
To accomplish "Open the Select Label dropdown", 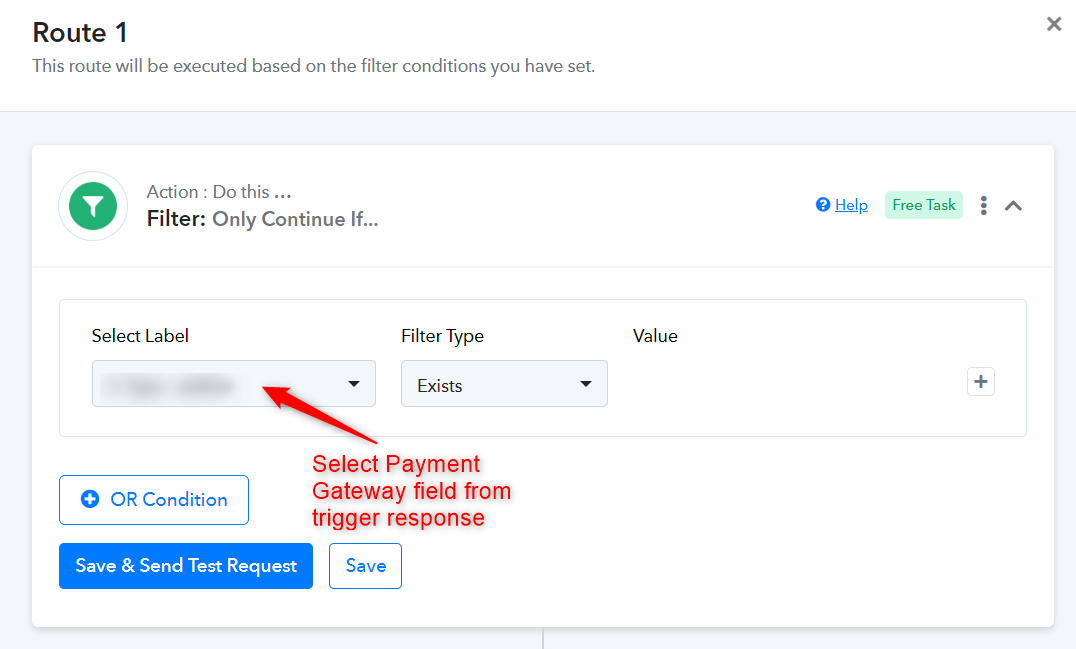I will (x=234, y=384).
